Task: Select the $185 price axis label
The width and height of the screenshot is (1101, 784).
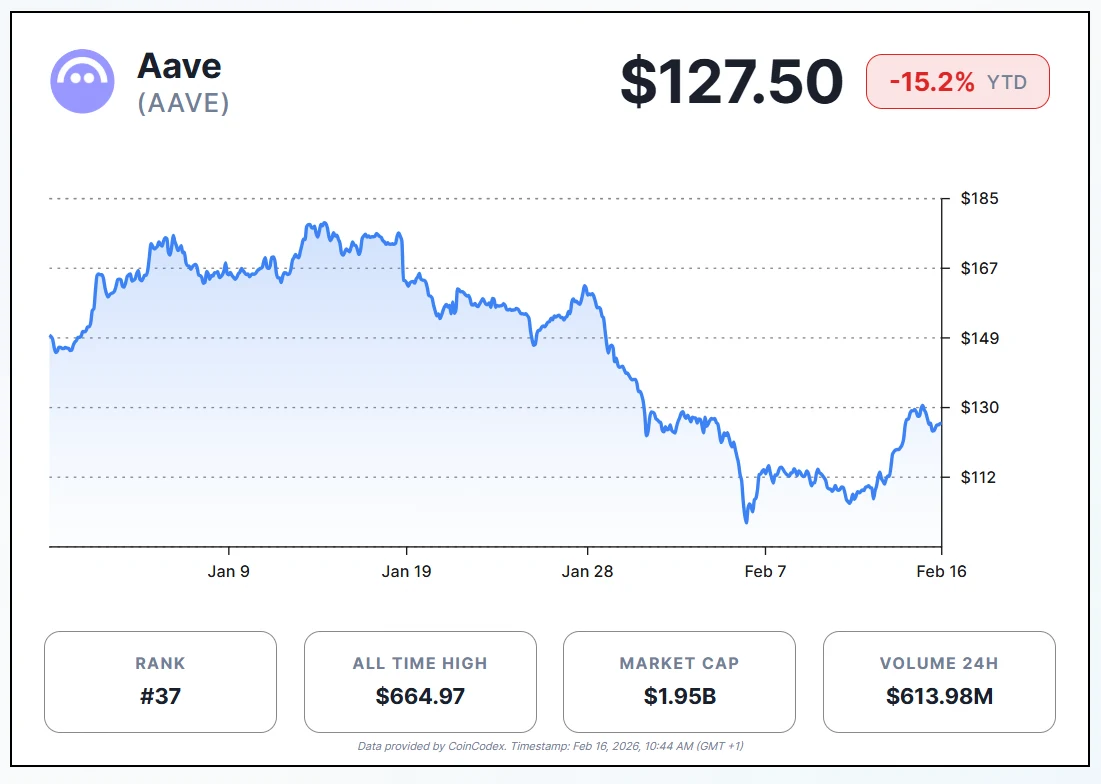Action: tap(979, 199)
